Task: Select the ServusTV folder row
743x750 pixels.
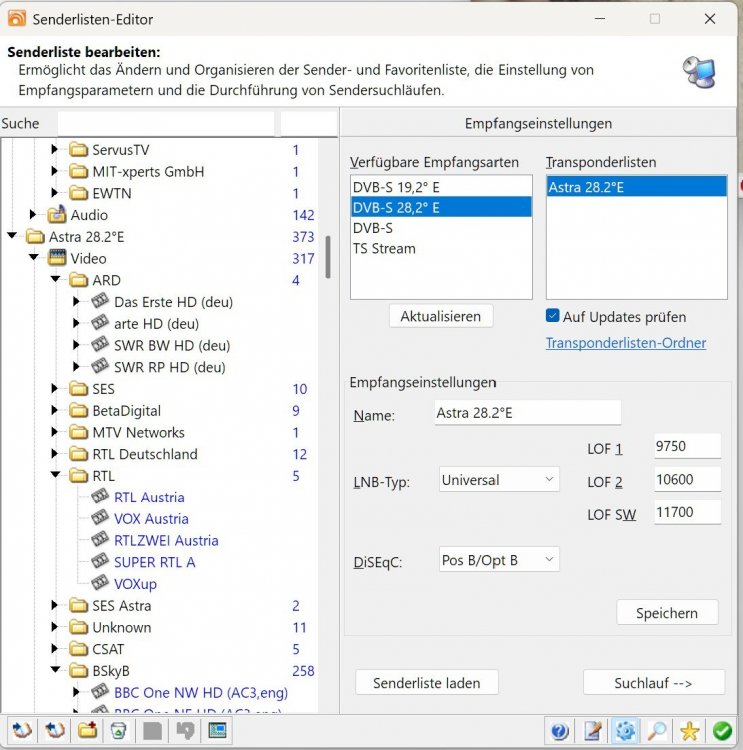Action: click(121, 150)
